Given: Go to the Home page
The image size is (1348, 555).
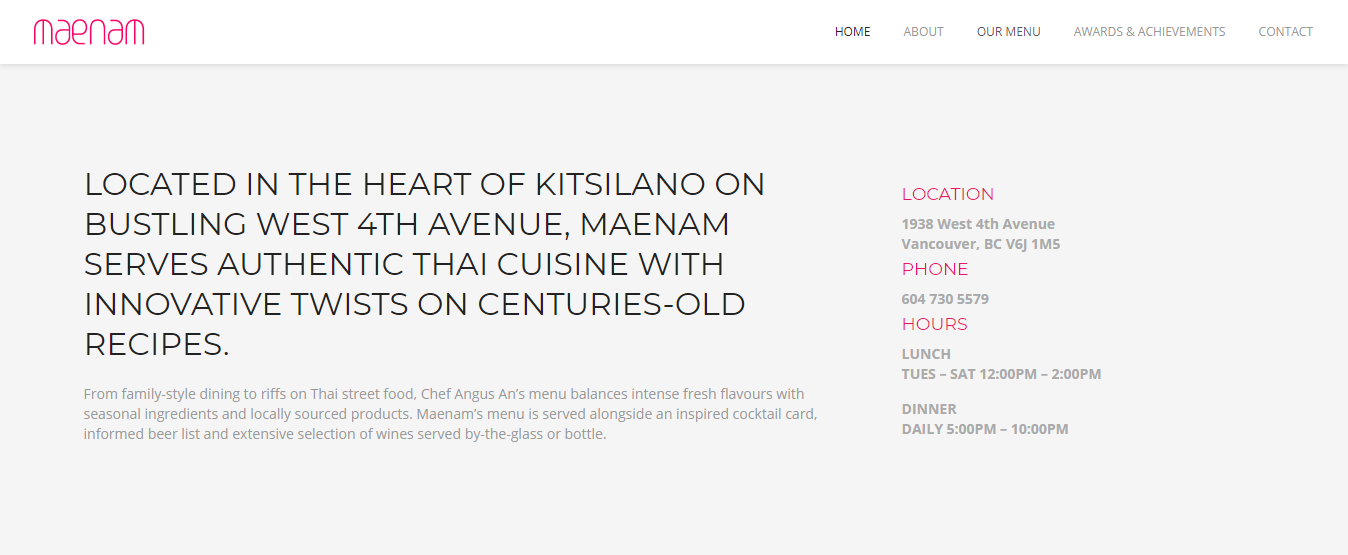Looking at the screenshot, I should [852, 32].
